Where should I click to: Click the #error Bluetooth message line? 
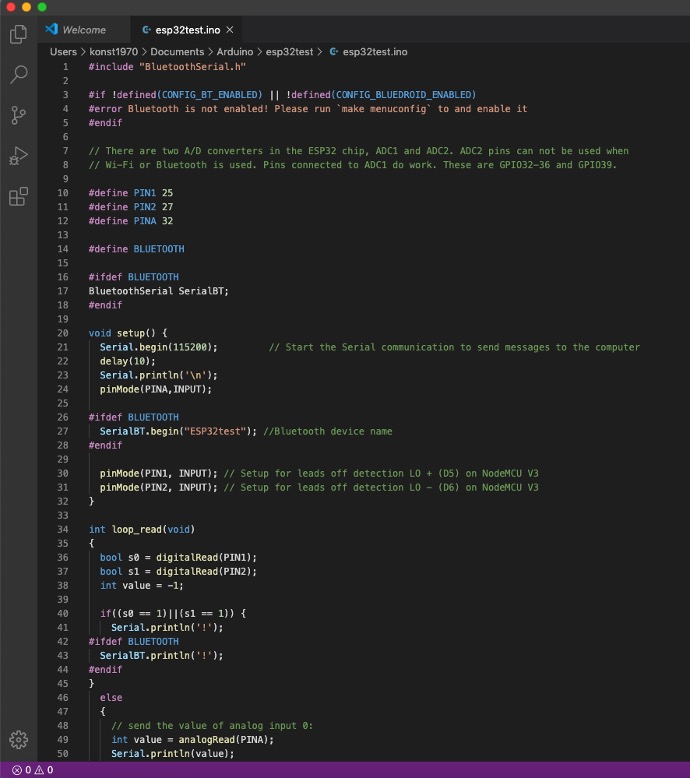(x=308, y=109)
